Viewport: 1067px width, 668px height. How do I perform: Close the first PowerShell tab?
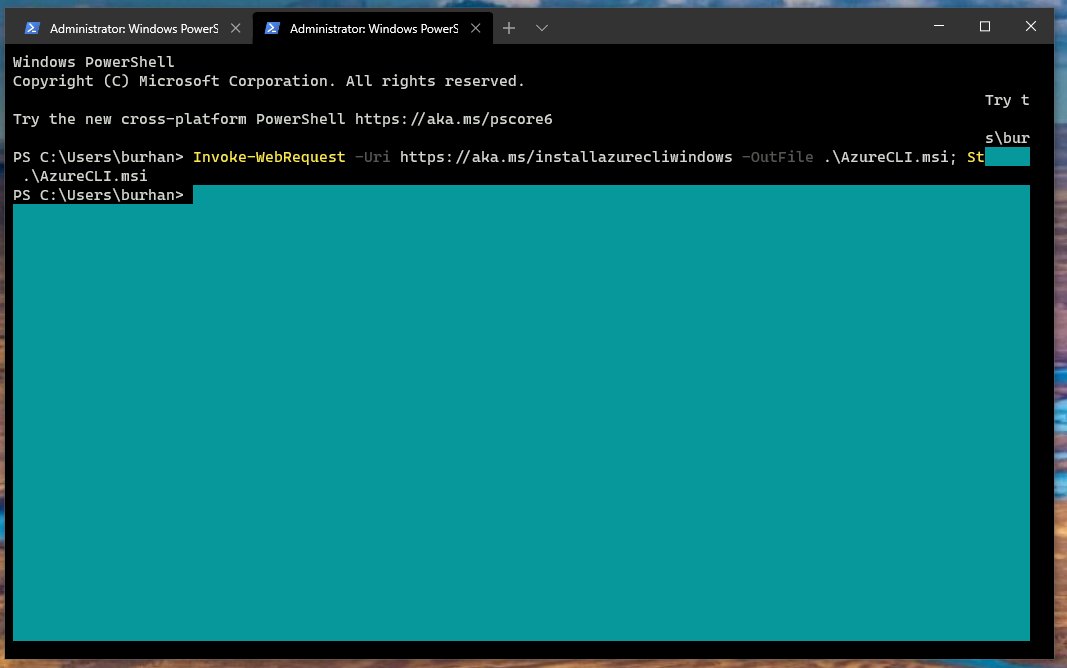(x=235, y=28)
